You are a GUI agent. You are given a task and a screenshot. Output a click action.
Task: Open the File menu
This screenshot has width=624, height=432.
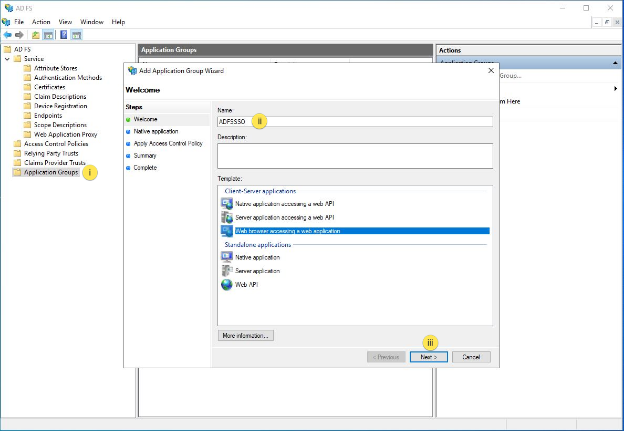19,21
